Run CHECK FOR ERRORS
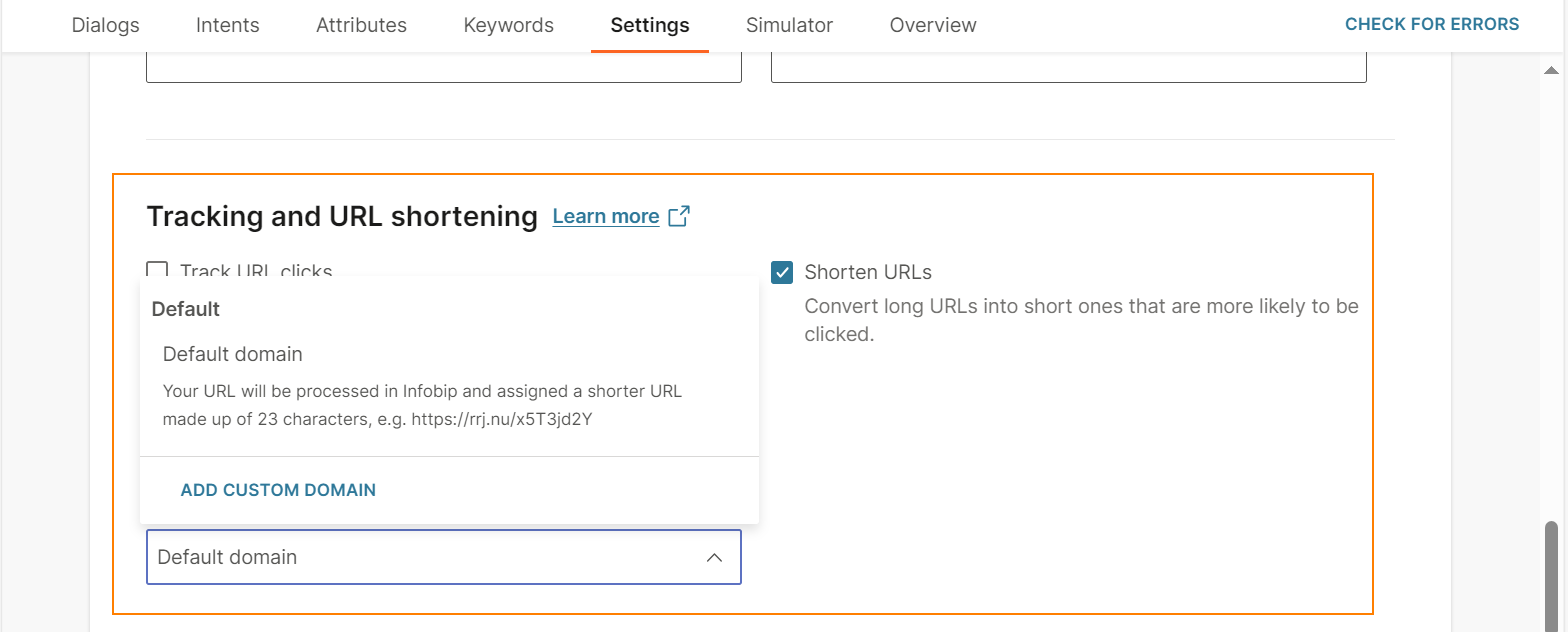Viewport: 1568px width, 632px height. 1431,23
